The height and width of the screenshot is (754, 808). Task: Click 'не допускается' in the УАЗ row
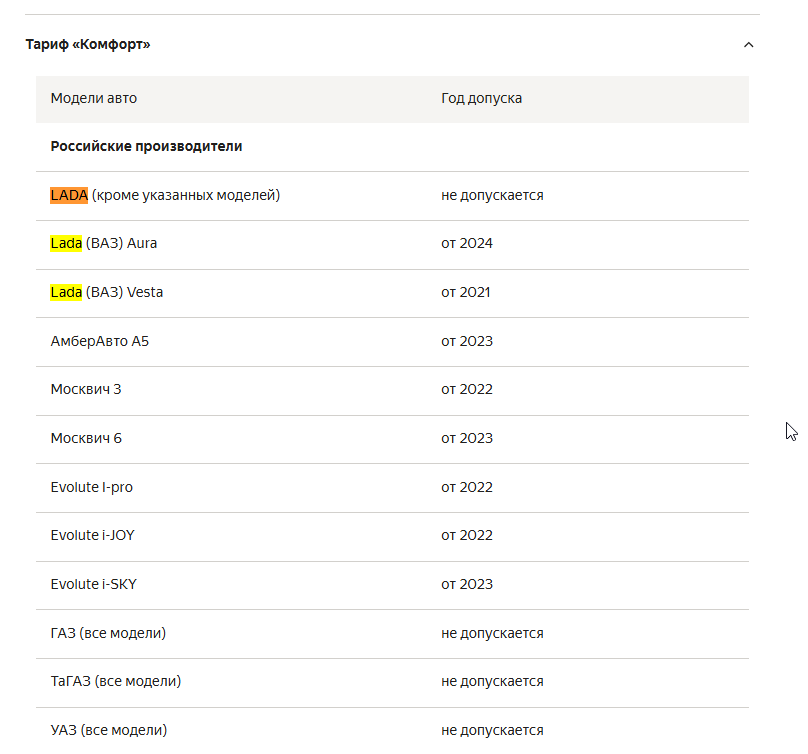[x=492, y=730]
